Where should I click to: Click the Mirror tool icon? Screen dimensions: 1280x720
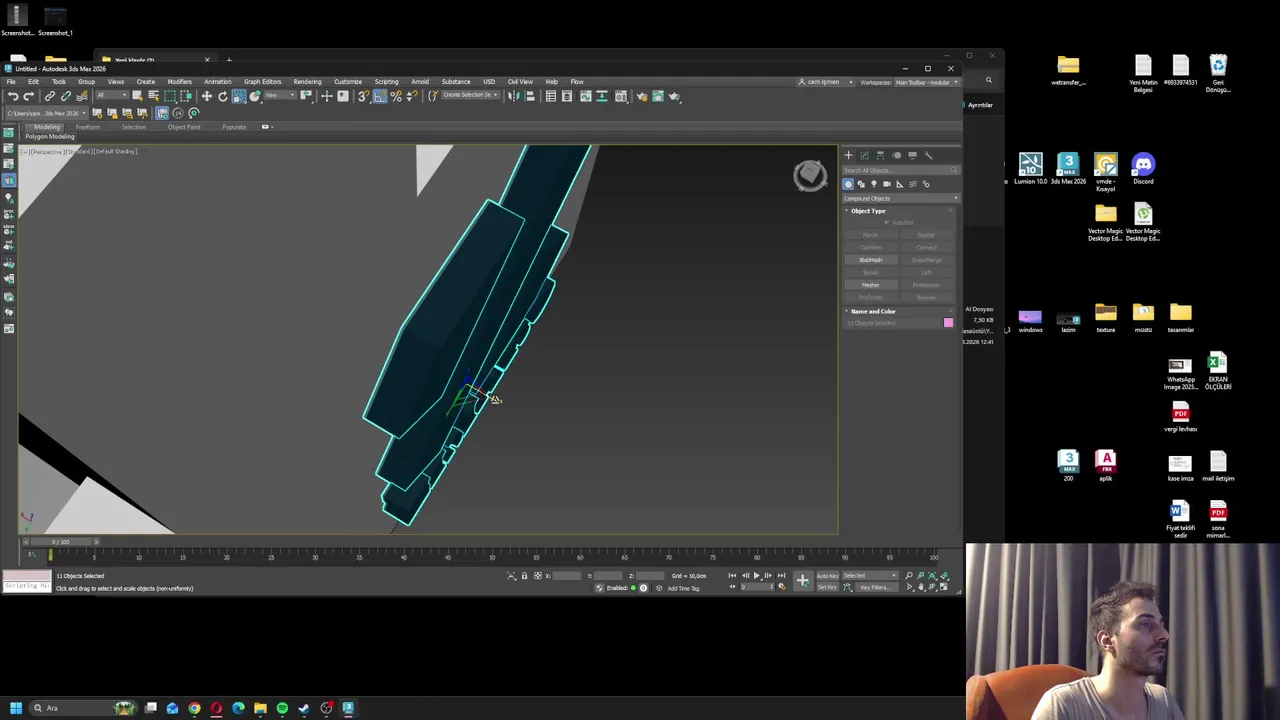(x=513, y=96)
